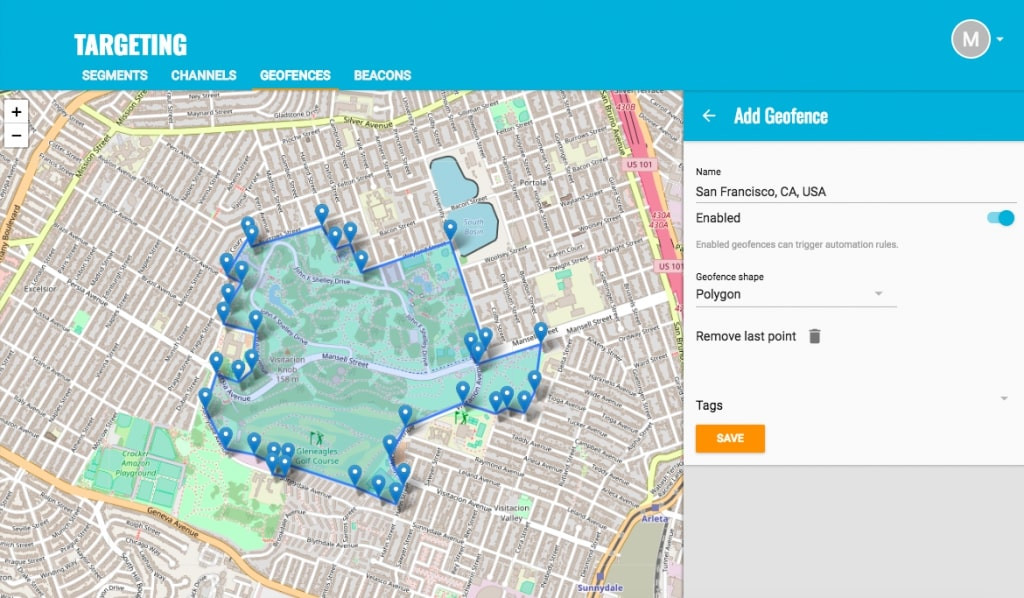Screen dimensions: 1024x598
Task: Zoom in the map with plus button
Action: click(16, 112)
